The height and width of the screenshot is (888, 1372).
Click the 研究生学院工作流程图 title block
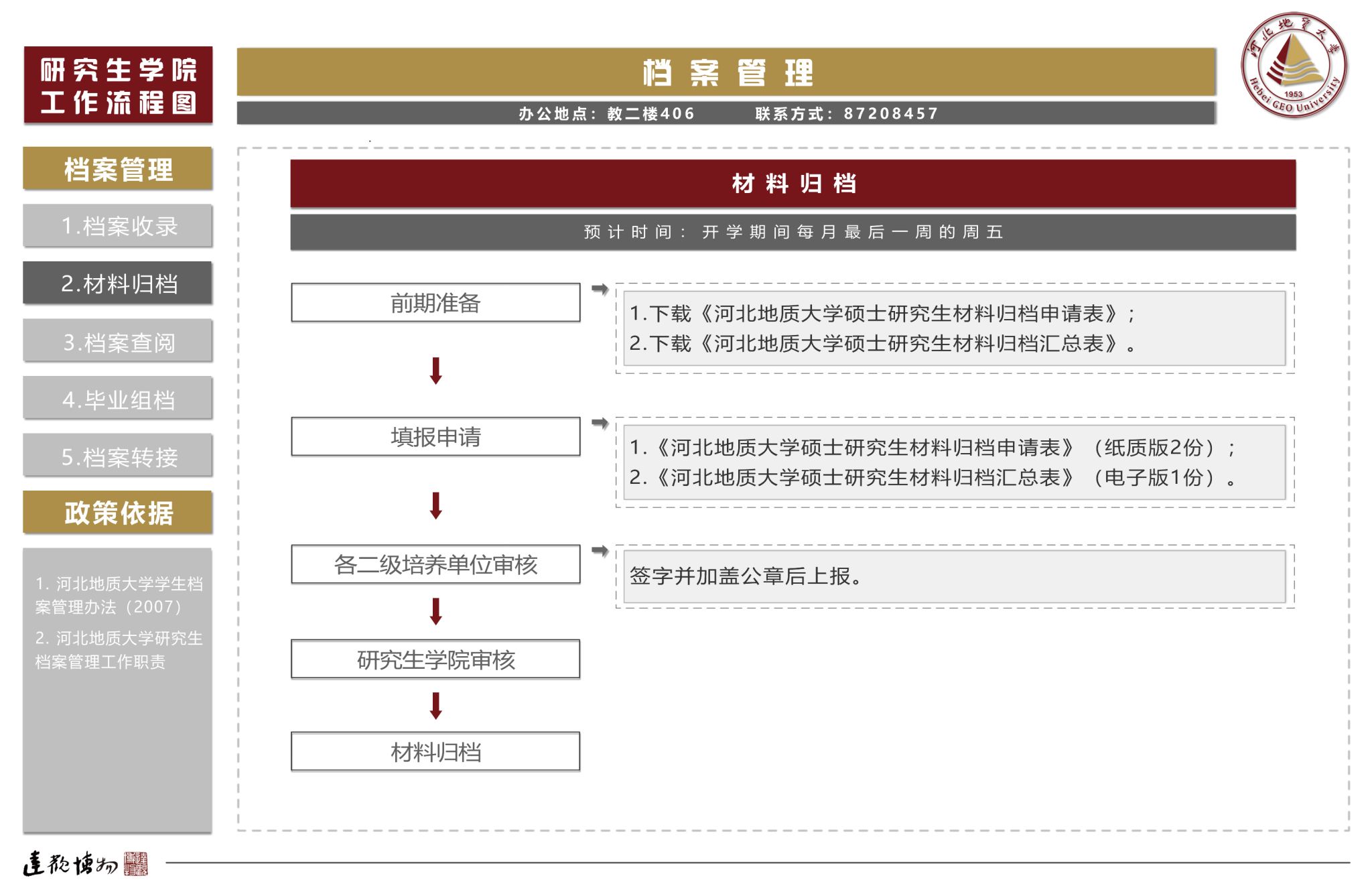[x=118, y=85]
